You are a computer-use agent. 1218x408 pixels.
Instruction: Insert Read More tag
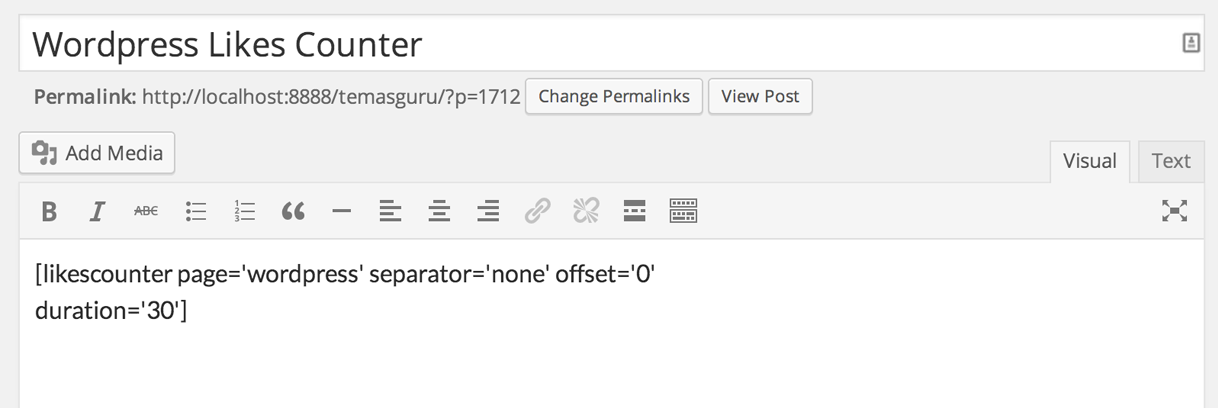[634, 211]
